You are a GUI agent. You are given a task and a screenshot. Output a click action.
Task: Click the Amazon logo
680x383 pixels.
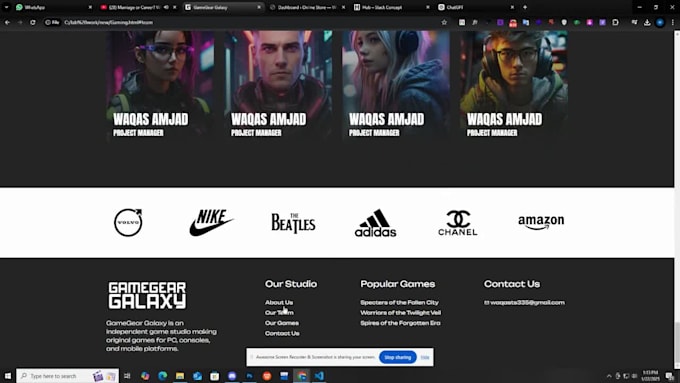click(541, 222)
